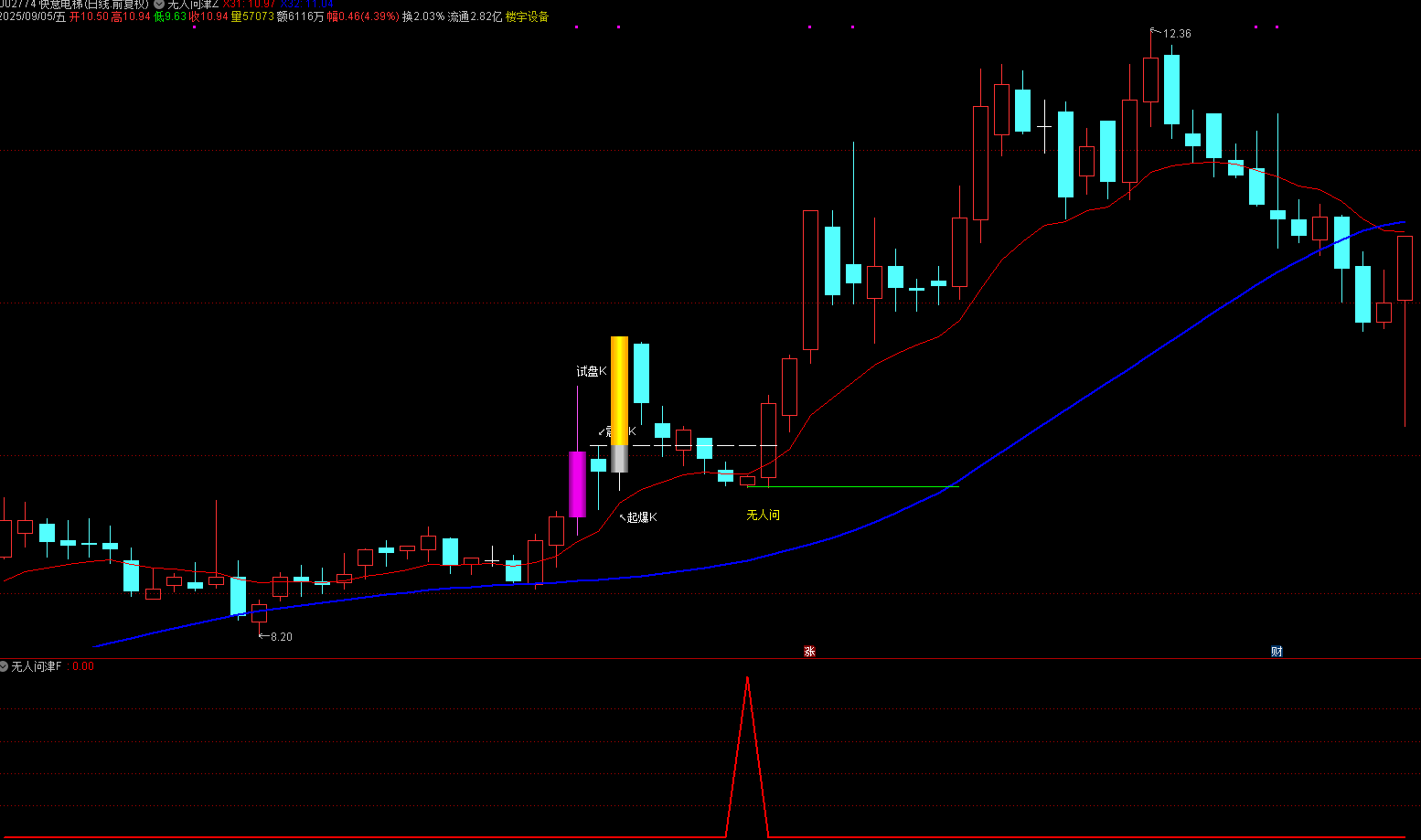Click the float cap 流通2.82亿 value
Viewport: 1421px width, 840px height.
coord(475,16)
